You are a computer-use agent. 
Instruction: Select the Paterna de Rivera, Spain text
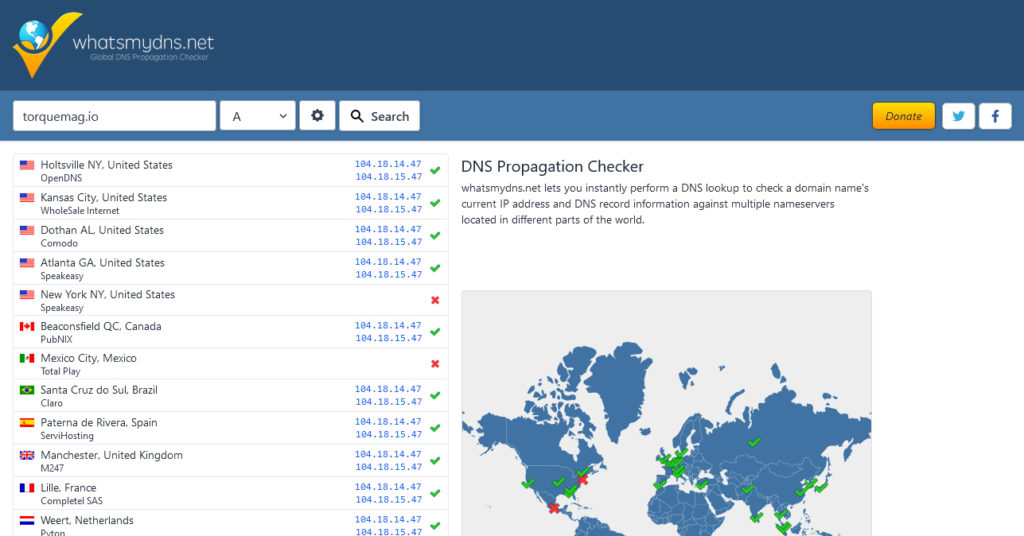99,423
